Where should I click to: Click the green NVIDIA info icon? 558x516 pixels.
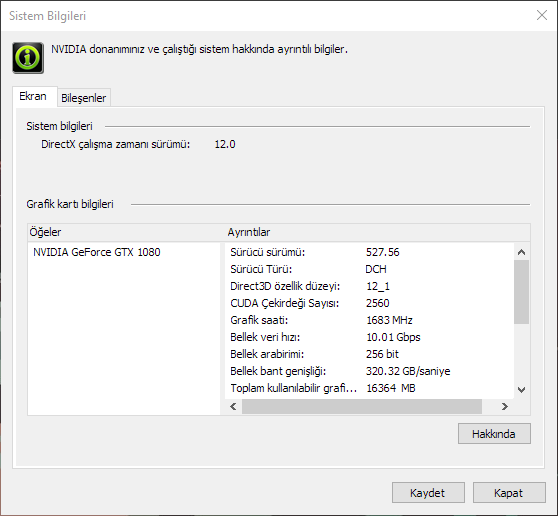point(28,58)
